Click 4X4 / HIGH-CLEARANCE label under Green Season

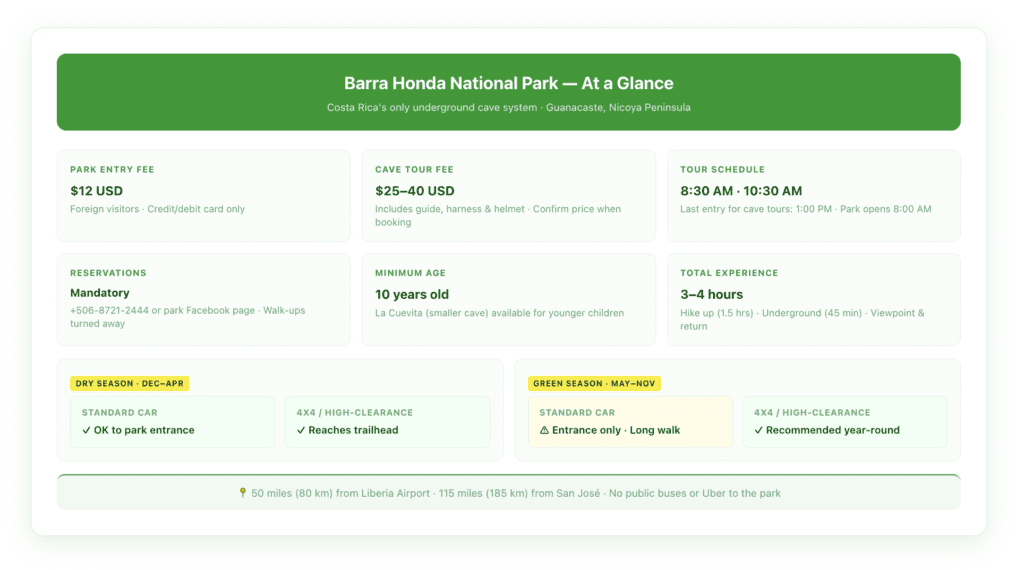coord(812,413)
